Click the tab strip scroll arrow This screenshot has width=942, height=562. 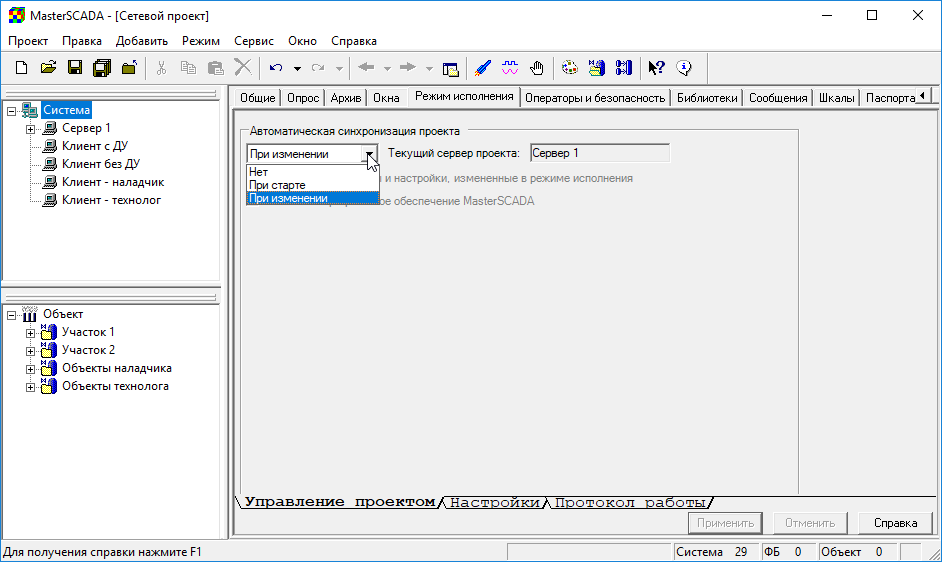923,96
